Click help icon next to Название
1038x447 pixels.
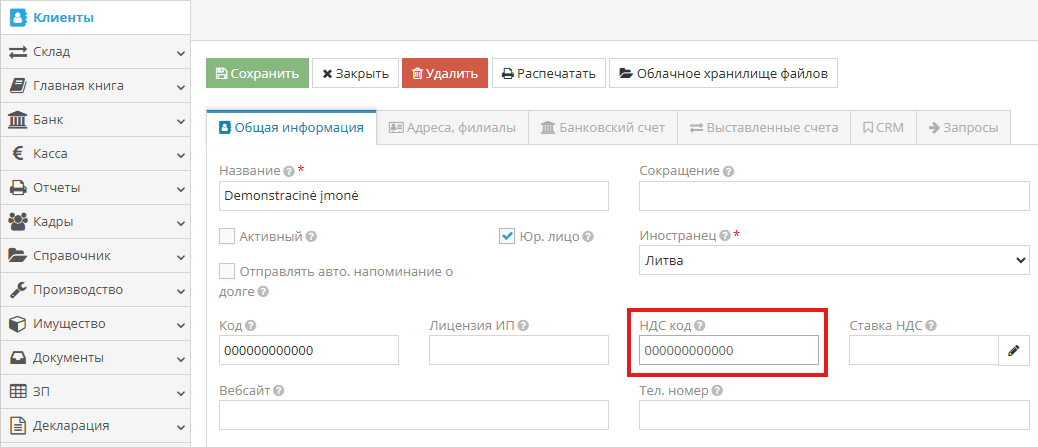coord(289,171)
